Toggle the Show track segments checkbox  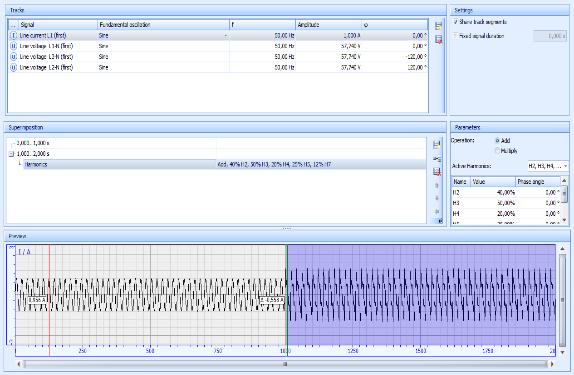(456, 22)
